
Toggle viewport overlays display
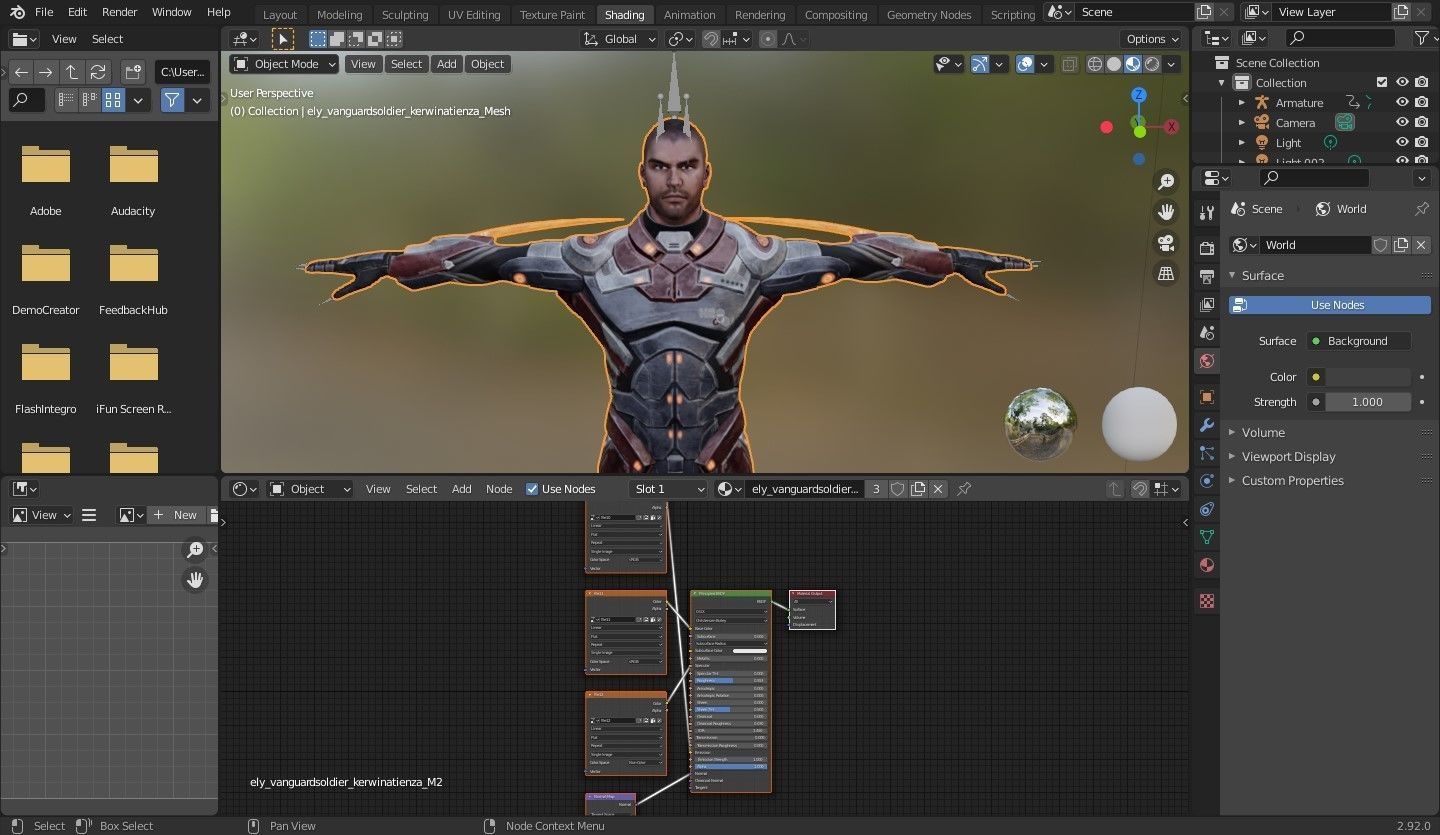[x=1025, y=64]
